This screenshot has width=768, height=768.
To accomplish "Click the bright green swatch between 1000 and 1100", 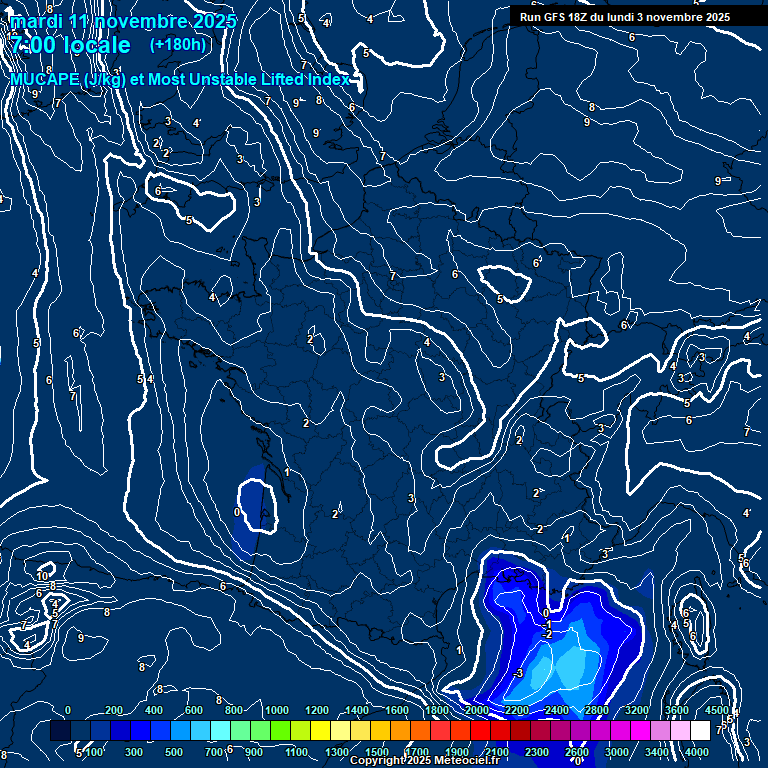I will [281, 730].
